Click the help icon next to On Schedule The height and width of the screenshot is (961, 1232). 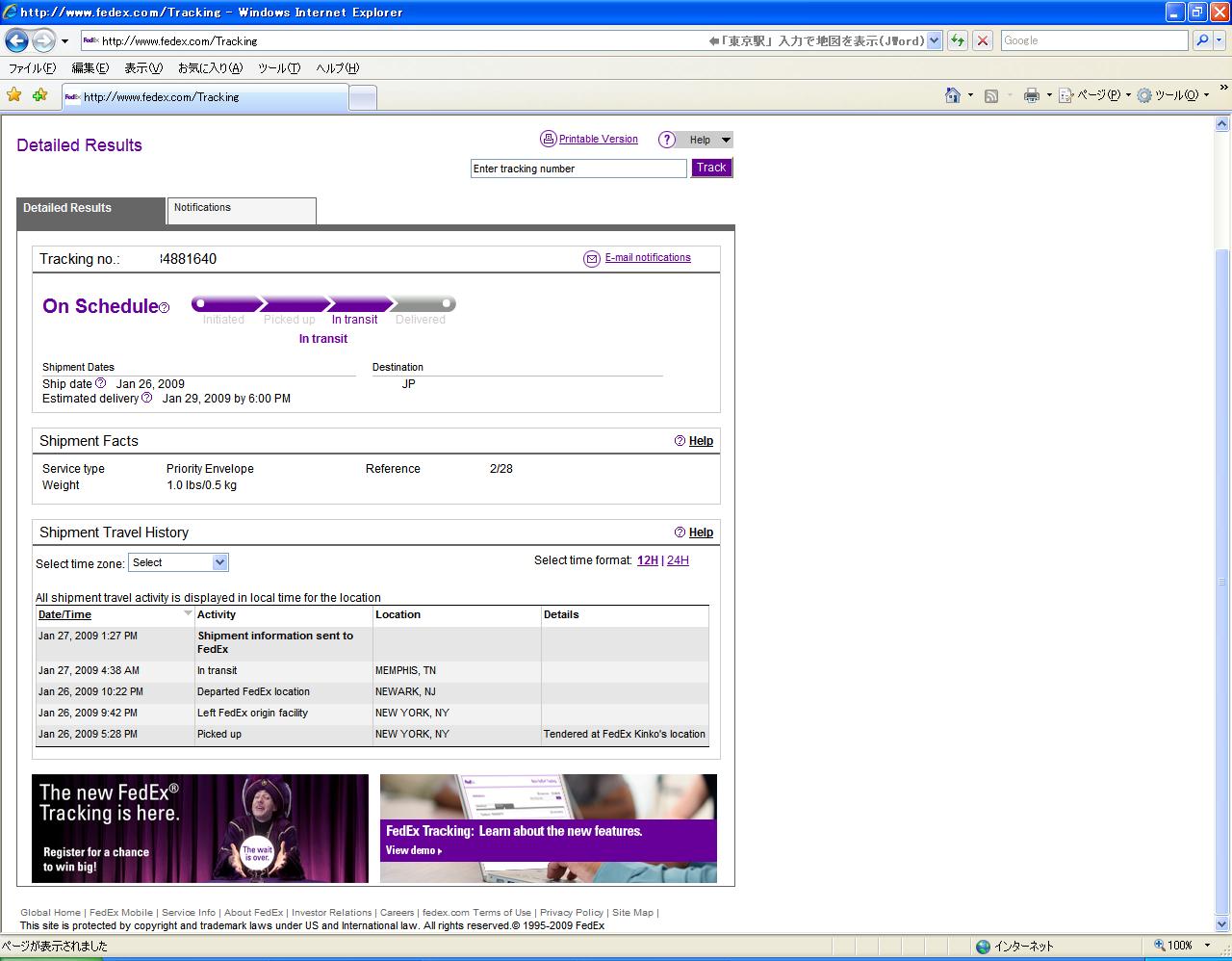tap(164, 308)
